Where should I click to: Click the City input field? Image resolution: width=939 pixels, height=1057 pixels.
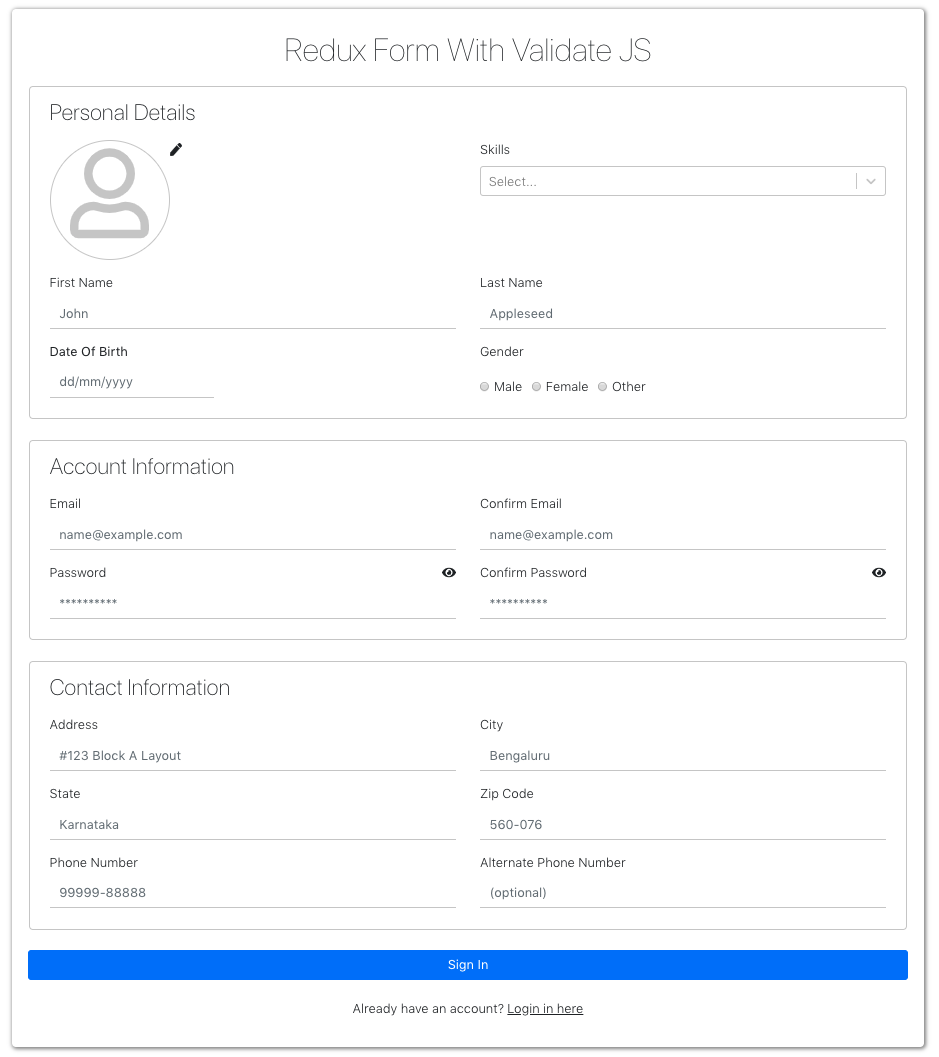tap(683, 756)
